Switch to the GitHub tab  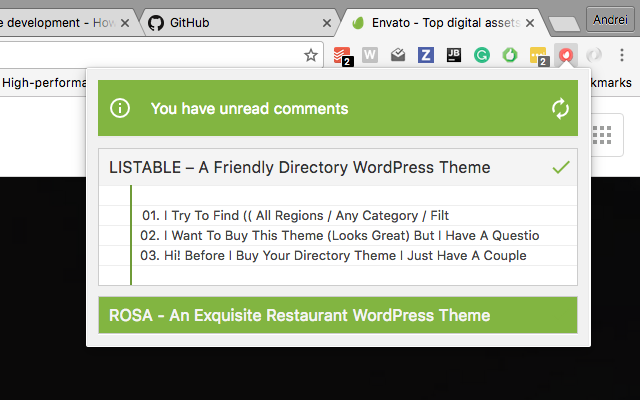pos(239,23)
